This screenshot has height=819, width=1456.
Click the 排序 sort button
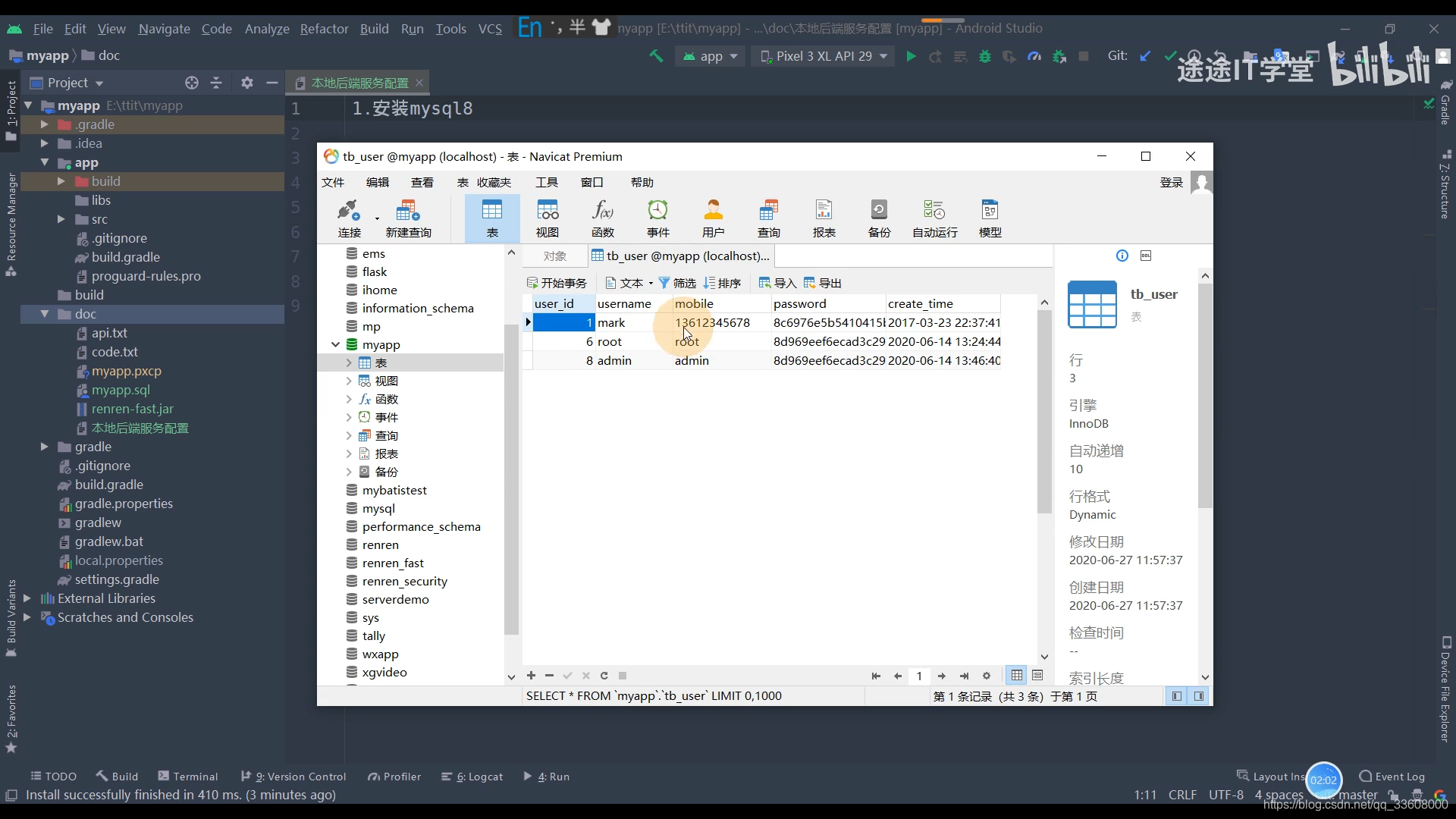(x=722, y=283)
